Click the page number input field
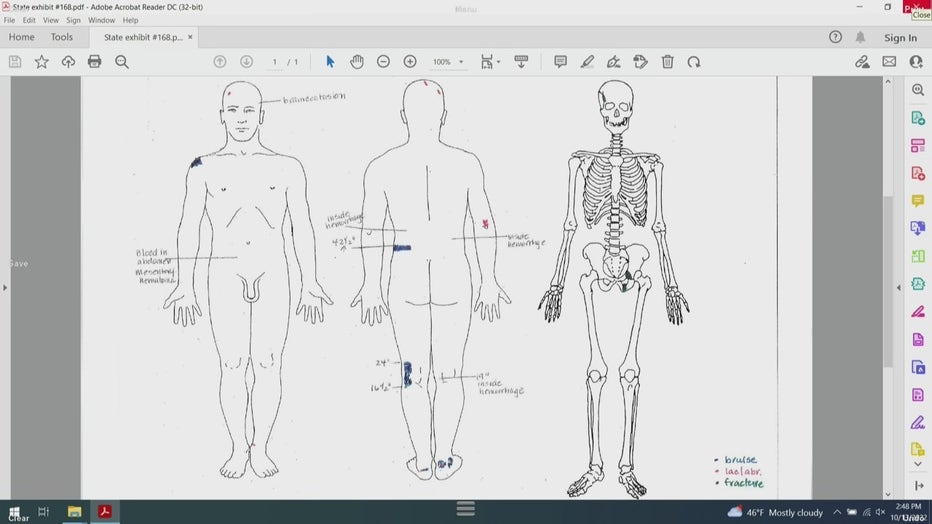 275,62
